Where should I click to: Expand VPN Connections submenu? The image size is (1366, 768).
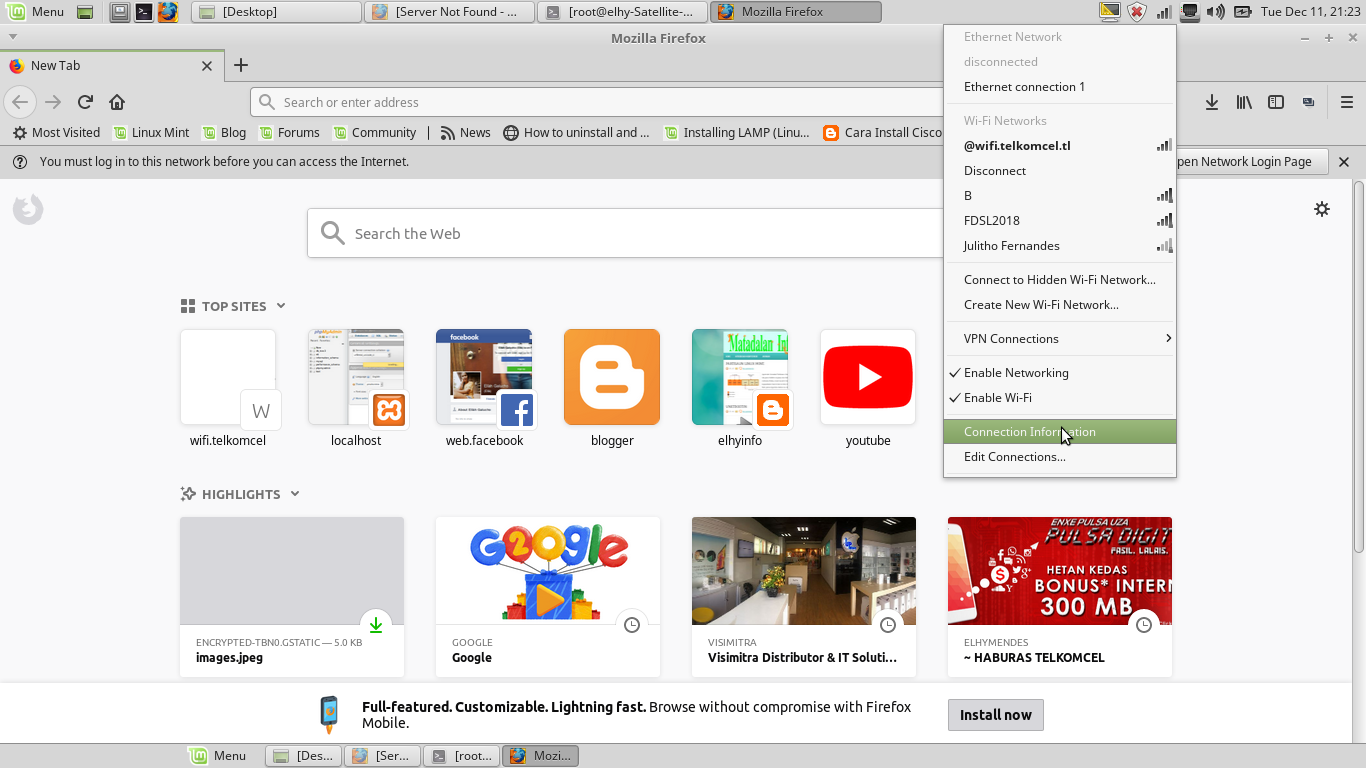click(1060, 338)
